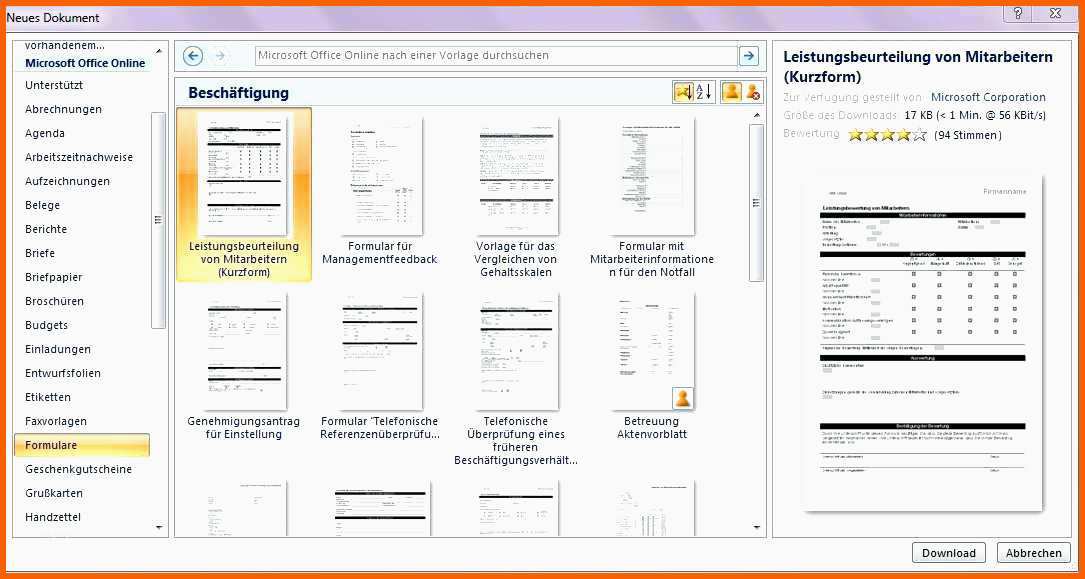Screen dimensions: 1085x579
Task: Click the Download button
Action: (949, 553)
